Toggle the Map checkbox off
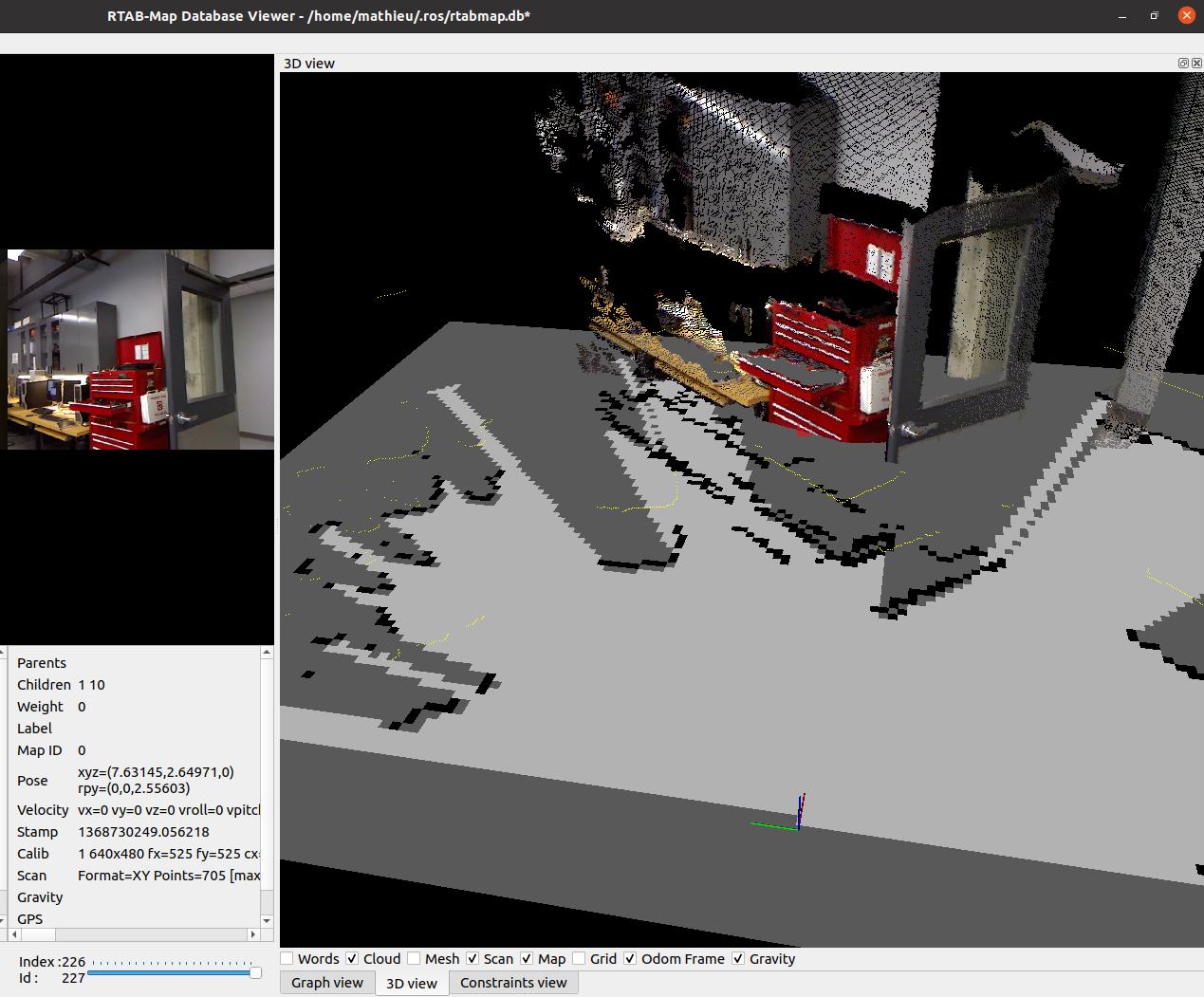The image size is (1204, 997). (527, 959)
